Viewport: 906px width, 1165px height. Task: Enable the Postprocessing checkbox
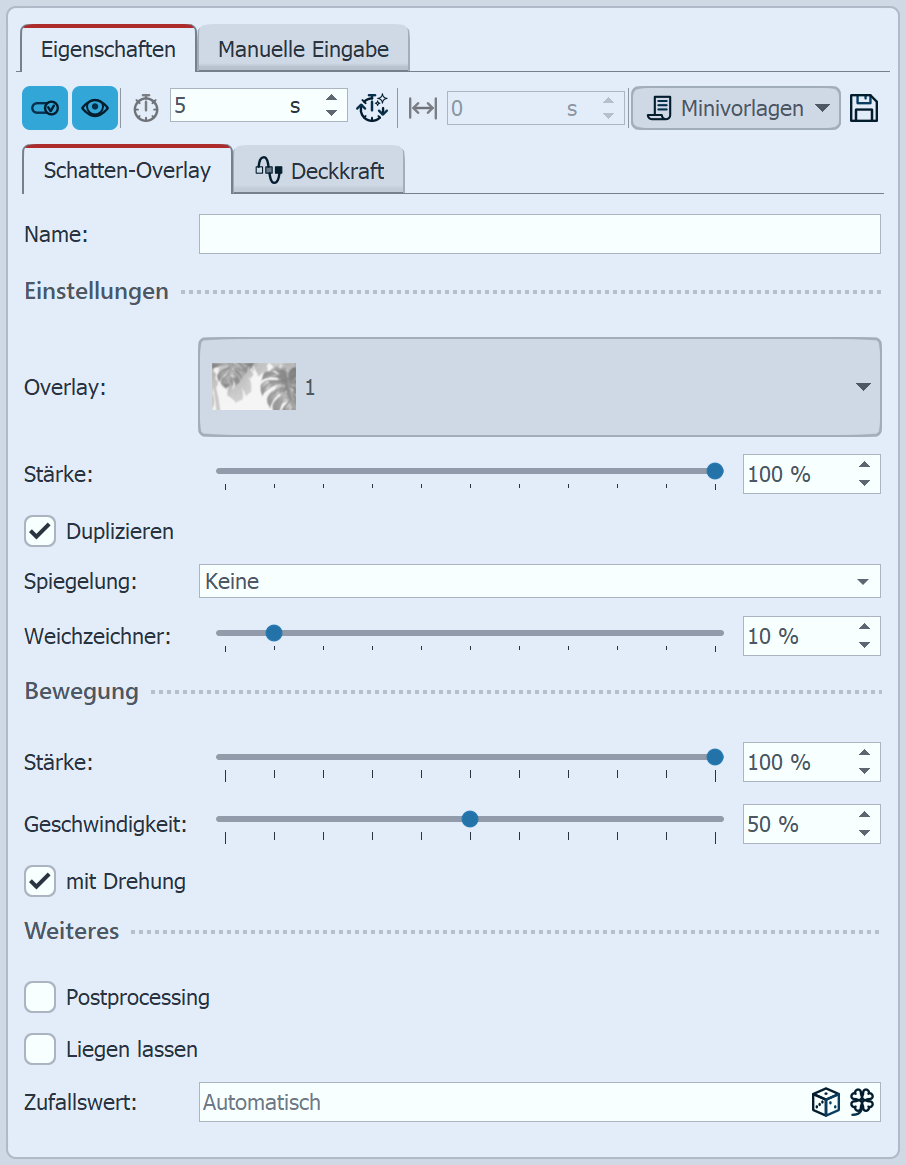(40, 997)
